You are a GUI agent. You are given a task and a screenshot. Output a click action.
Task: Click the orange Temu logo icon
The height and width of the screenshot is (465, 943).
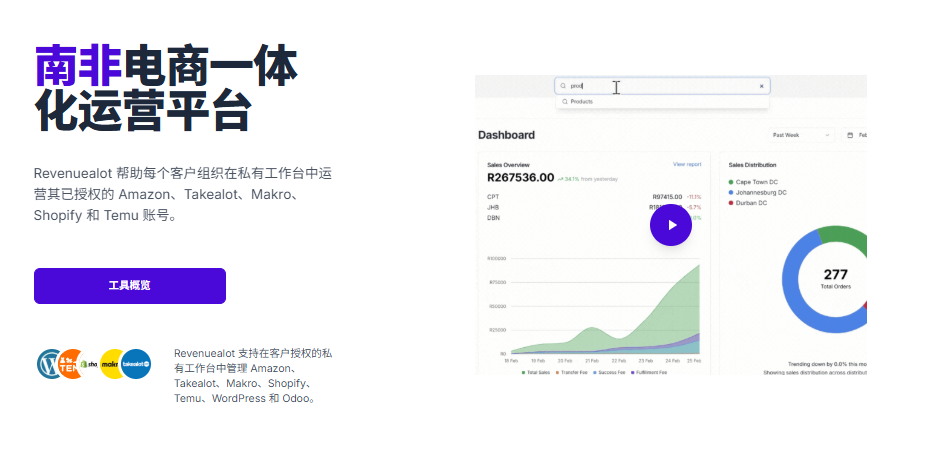pyautogui.click(x=70, y=364)
